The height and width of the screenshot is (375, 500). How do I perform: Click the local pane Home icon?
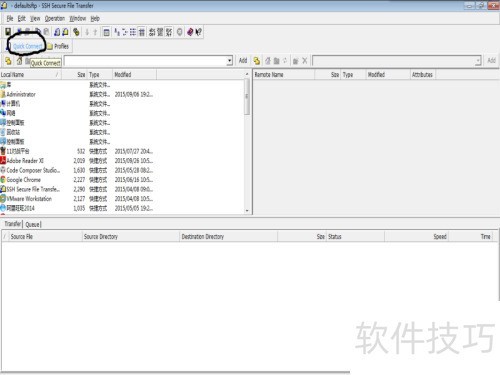(x=19, y=61)
